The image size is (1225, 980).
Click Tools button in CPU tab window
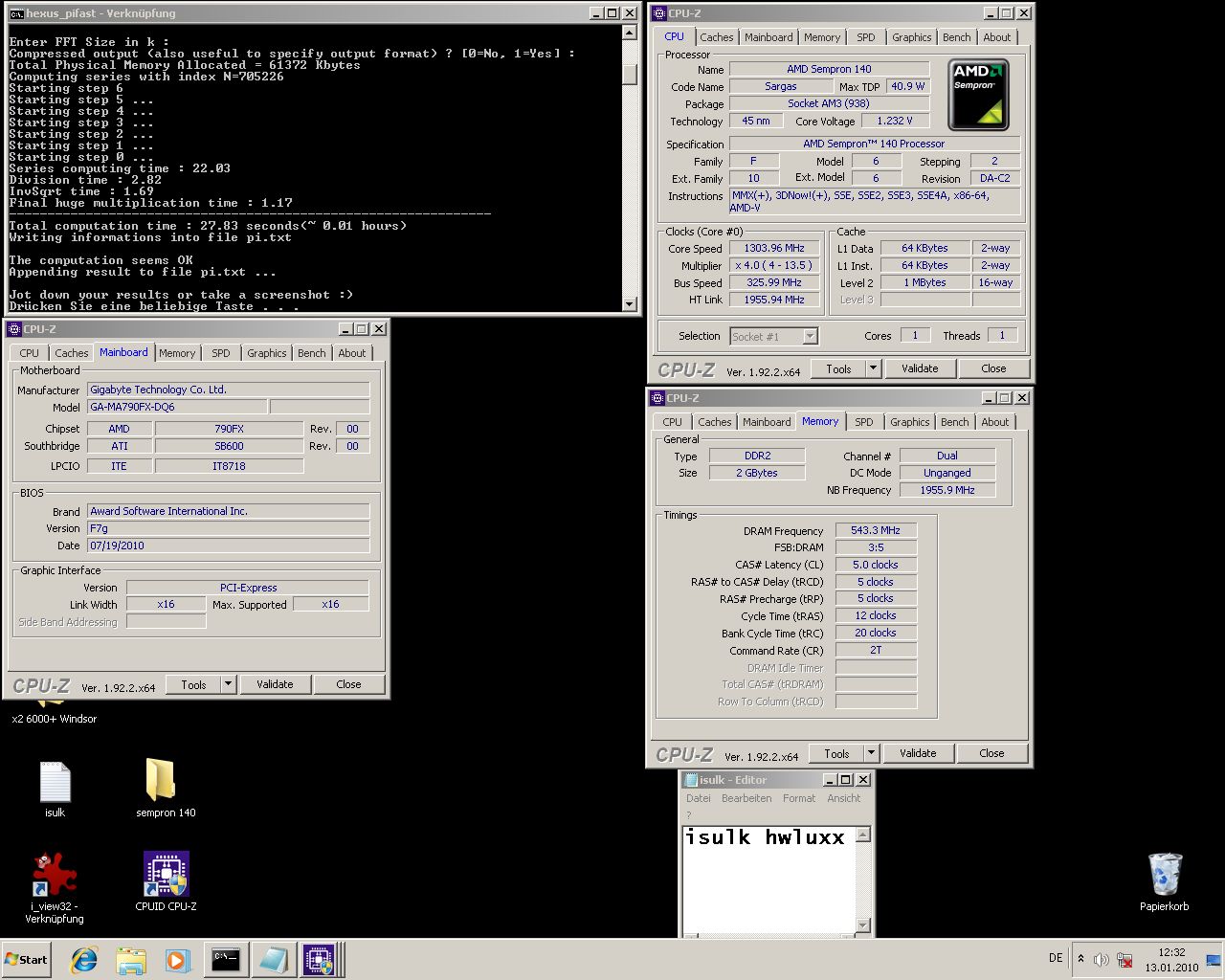[838, 368]
